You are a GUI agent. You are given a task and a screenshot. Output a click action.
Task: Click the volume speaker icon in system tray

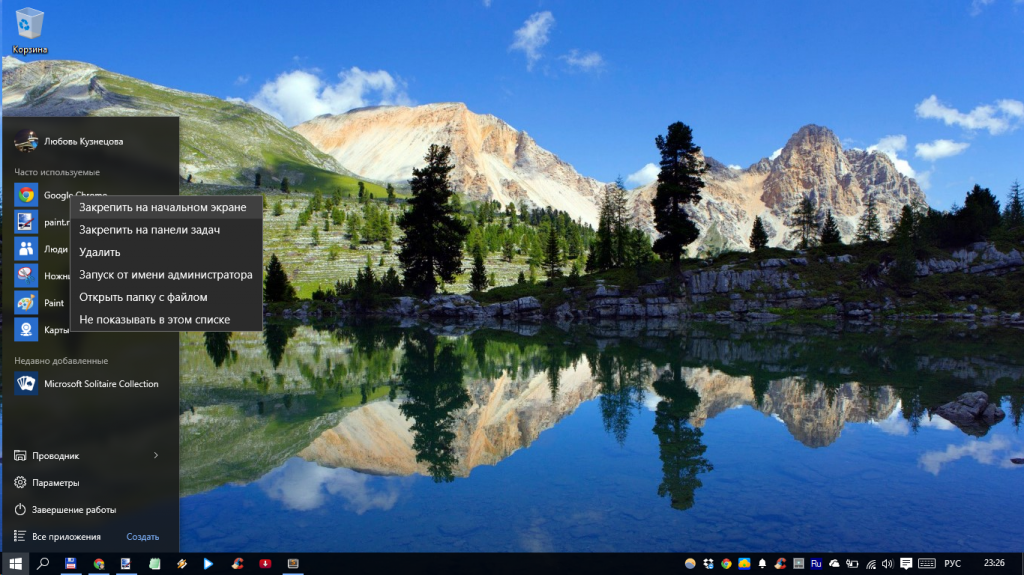886,564
